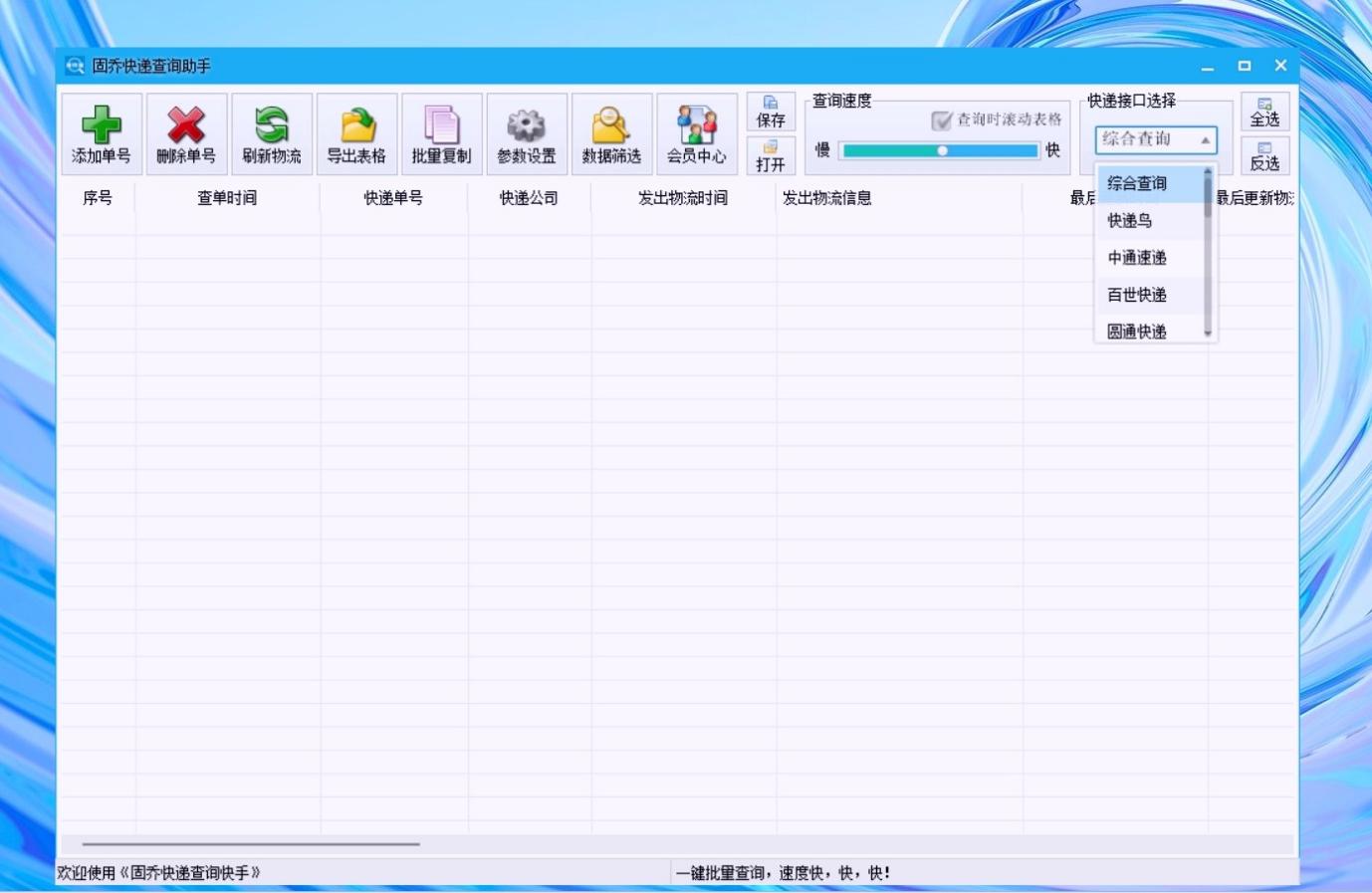Viewport: 1372px width, 893px height.
Task: Export table using 导出表格 icon
Action: (356, 126)
